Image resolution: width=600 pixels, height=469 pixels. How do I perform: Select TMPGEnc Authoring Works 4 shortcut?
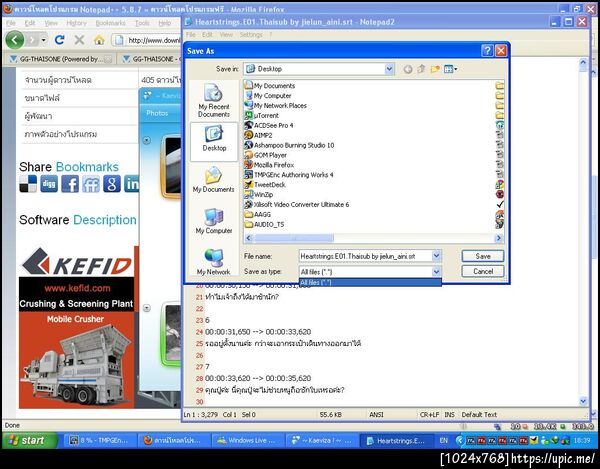coord(289,175)
